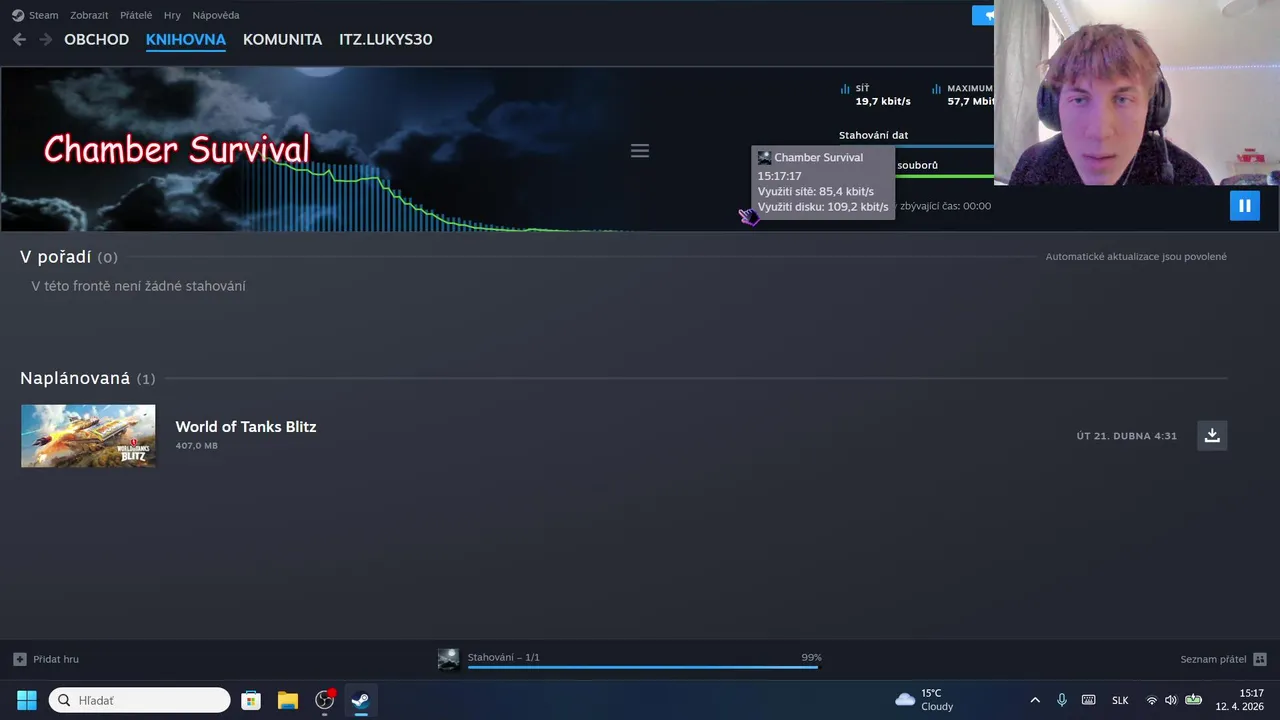The width and height of the screenshot is (1280, 720).
Task: Open Wi-Fi network settings in the tray
Action: (x=1152, y=700)
